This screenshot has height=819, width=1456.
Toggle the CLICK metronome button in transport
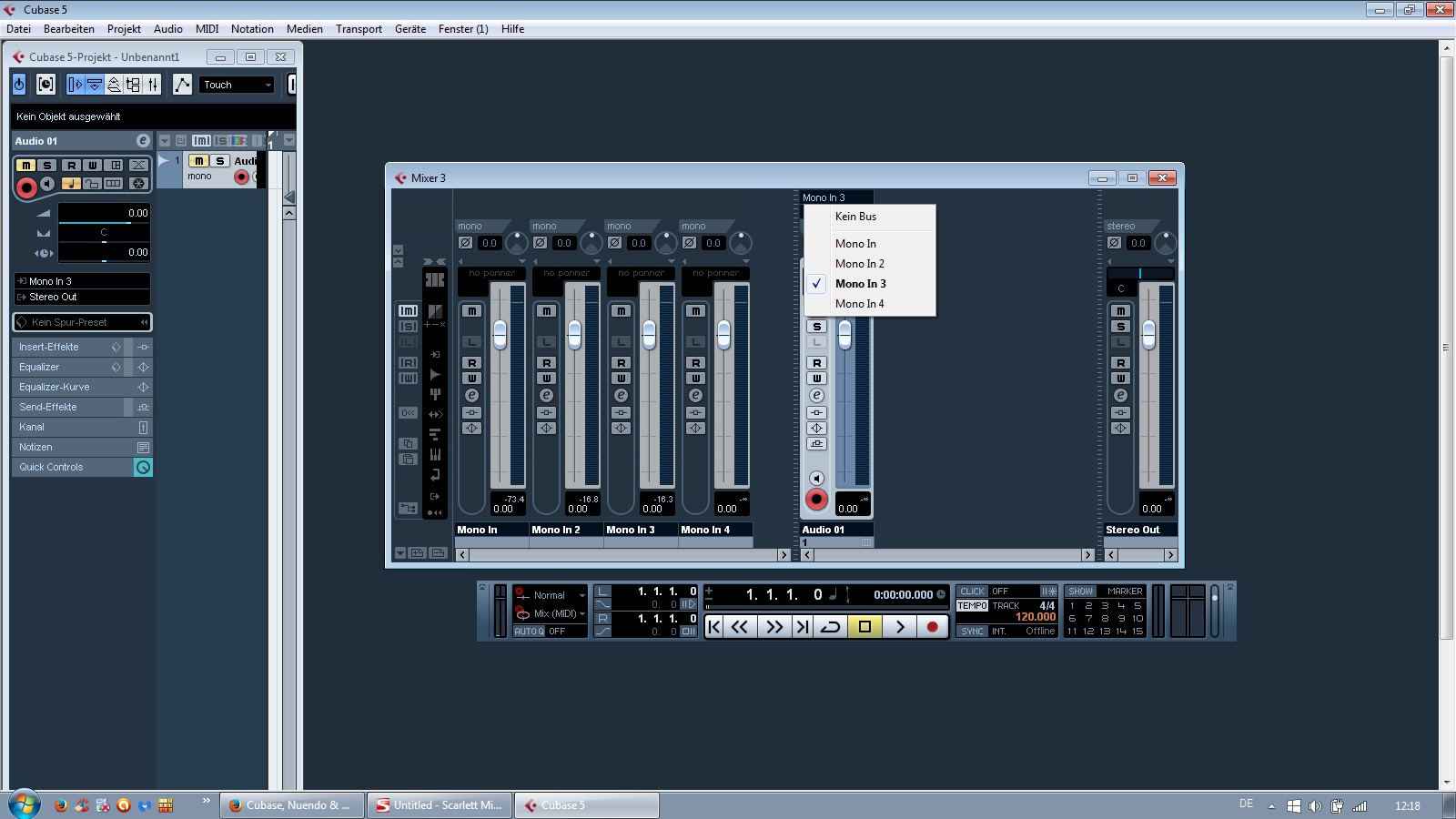(972, 591)
